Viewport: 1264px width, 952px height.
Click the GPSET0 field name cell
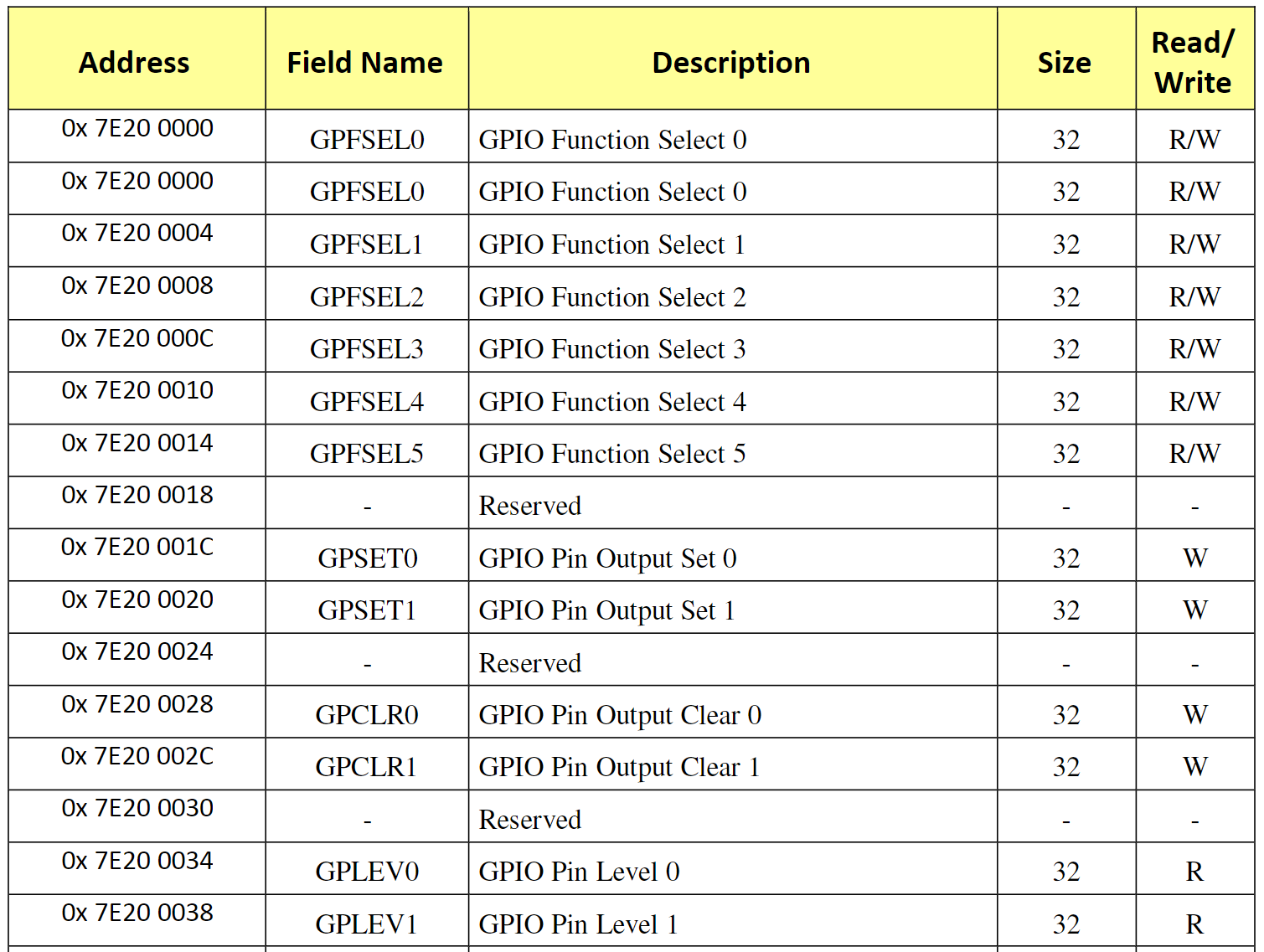[x=367, y=558]
